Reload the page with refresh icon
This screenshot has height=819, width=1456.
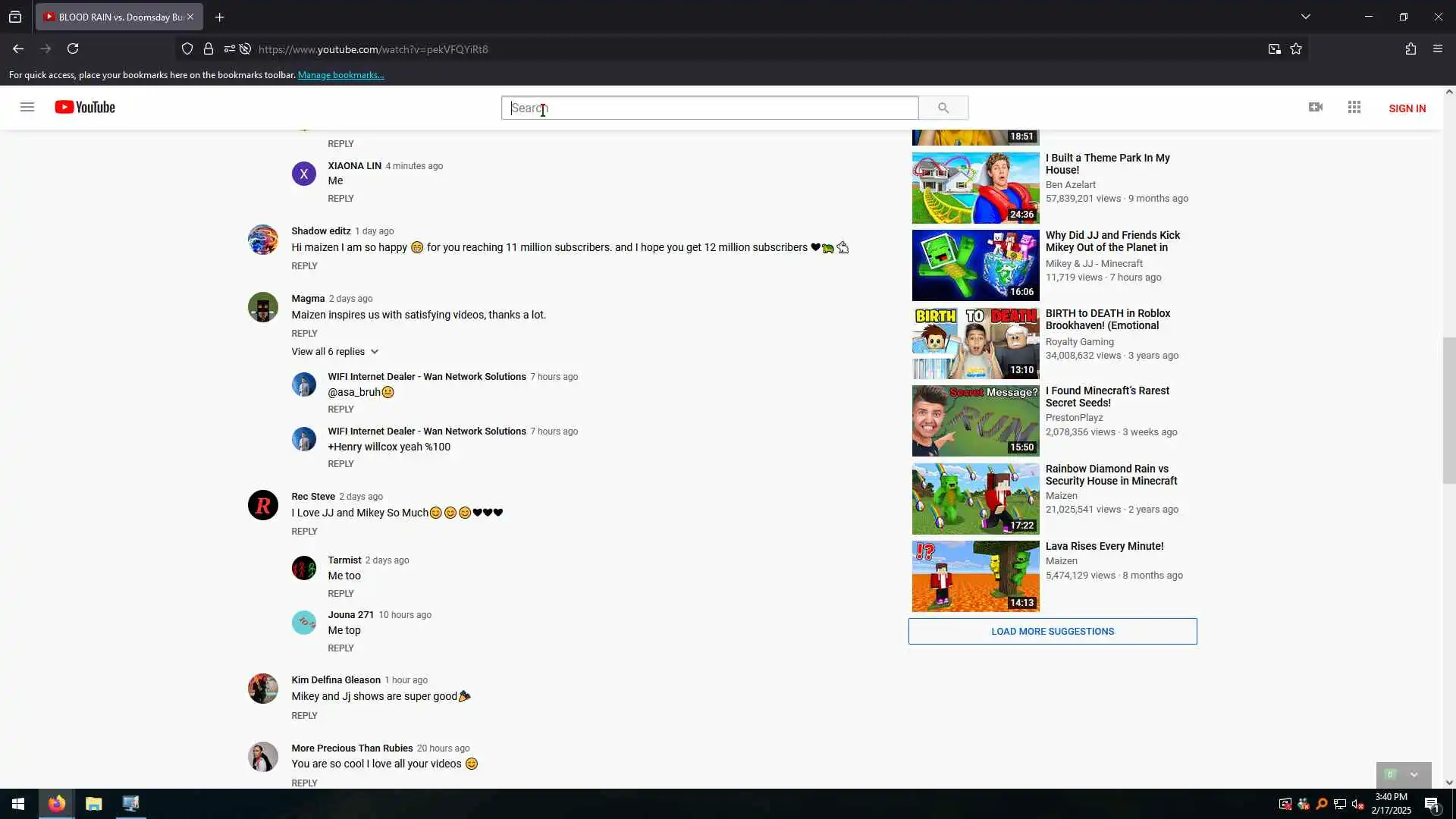click(73, 49)
